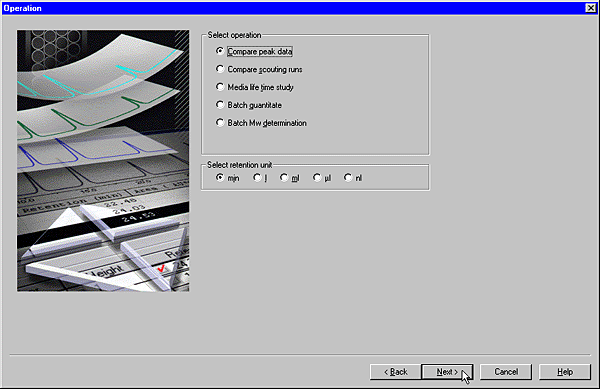Choose Compare scouting runs operation
The image size is (600, 389).
tap(259, 69)
